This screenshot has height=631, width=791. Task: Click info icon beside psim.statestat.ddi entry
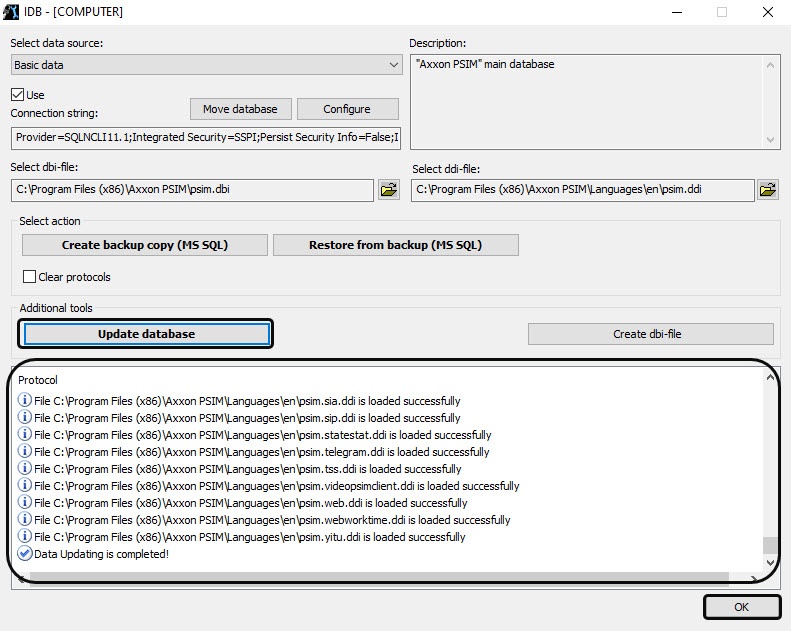click(x=24, y=434)
